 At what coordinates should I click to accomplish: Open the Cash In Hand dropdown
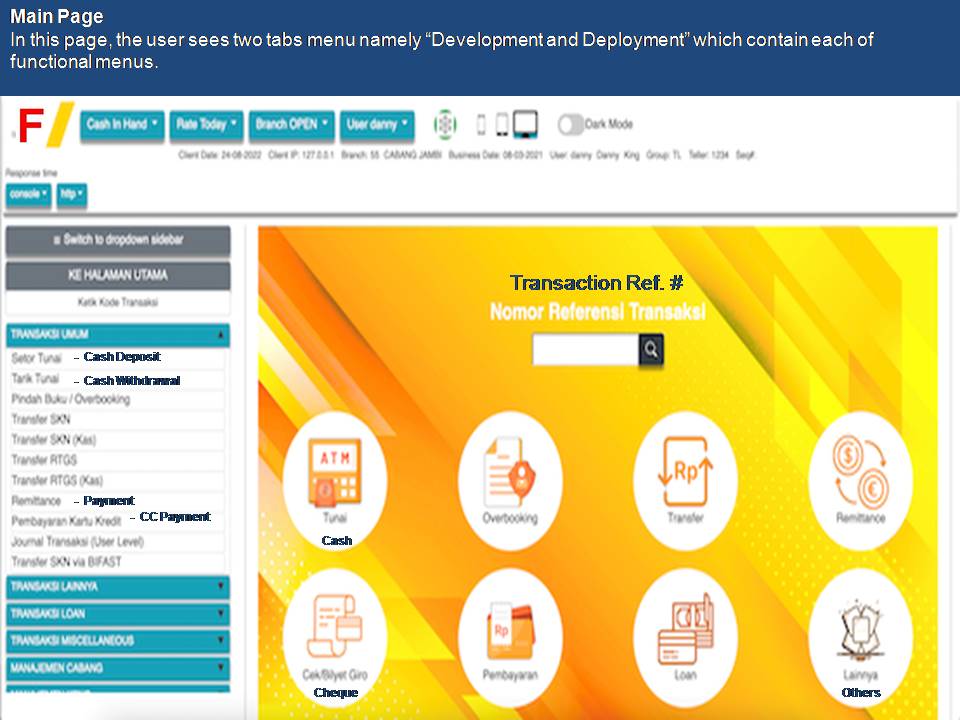[x=121, y=125]
